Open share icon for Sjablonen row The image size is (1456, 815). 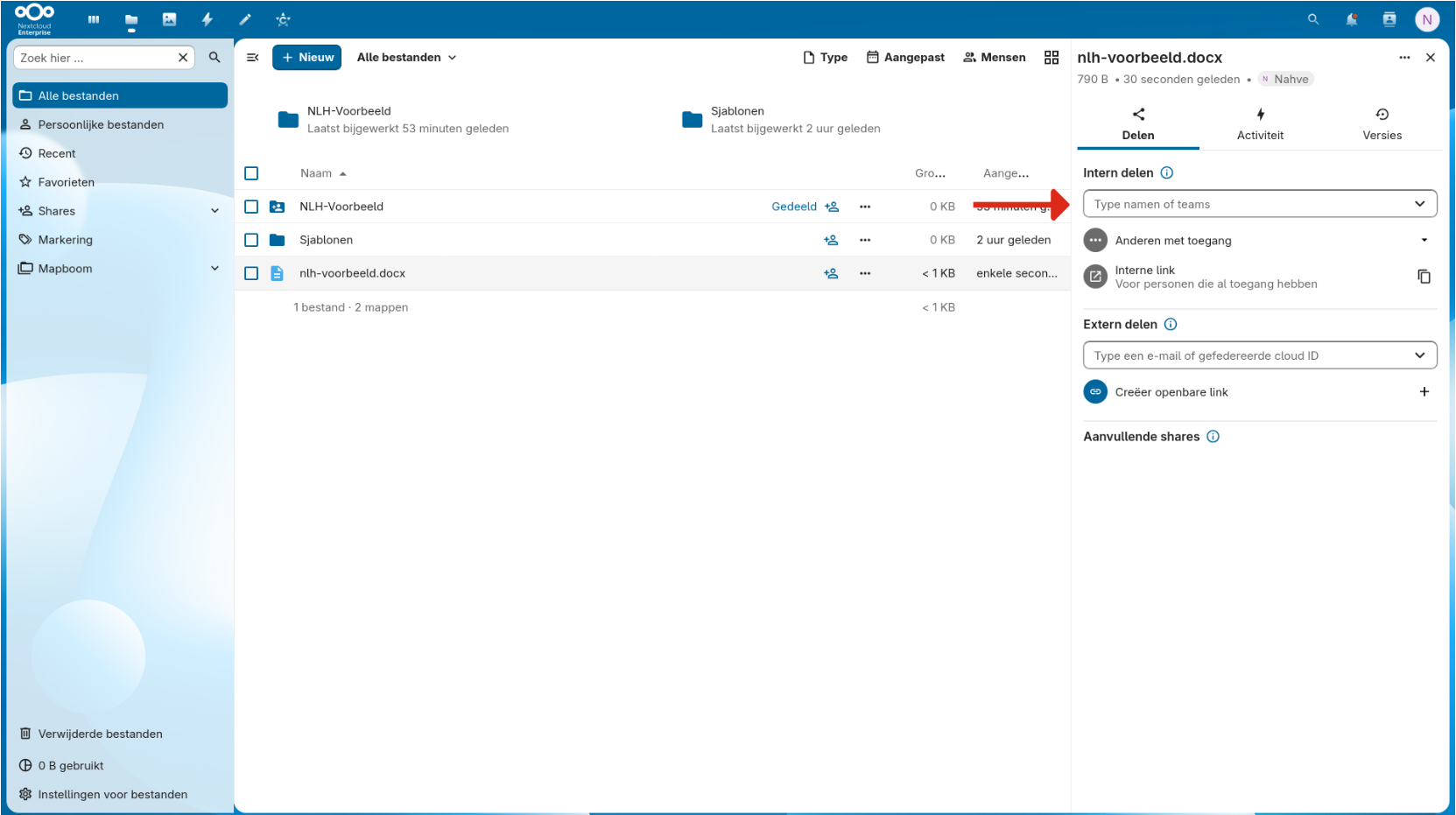831,240
